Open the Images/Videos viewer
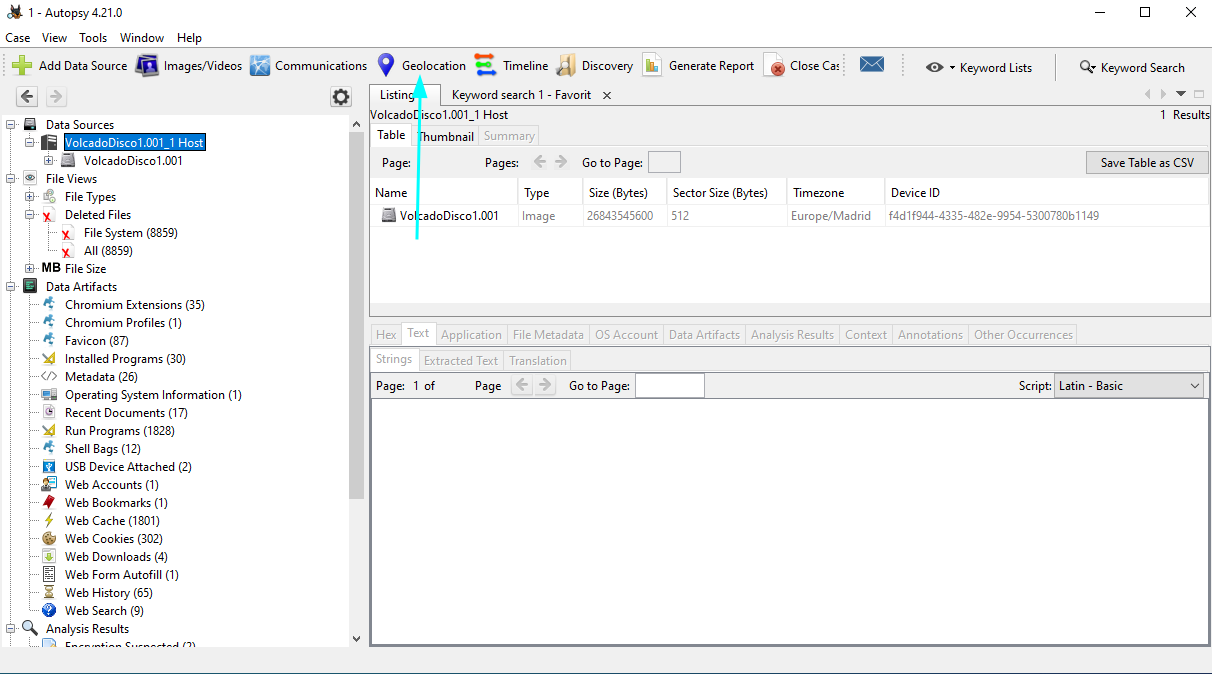The width and height of the screenshot is (1212, 674). point(190,66)
